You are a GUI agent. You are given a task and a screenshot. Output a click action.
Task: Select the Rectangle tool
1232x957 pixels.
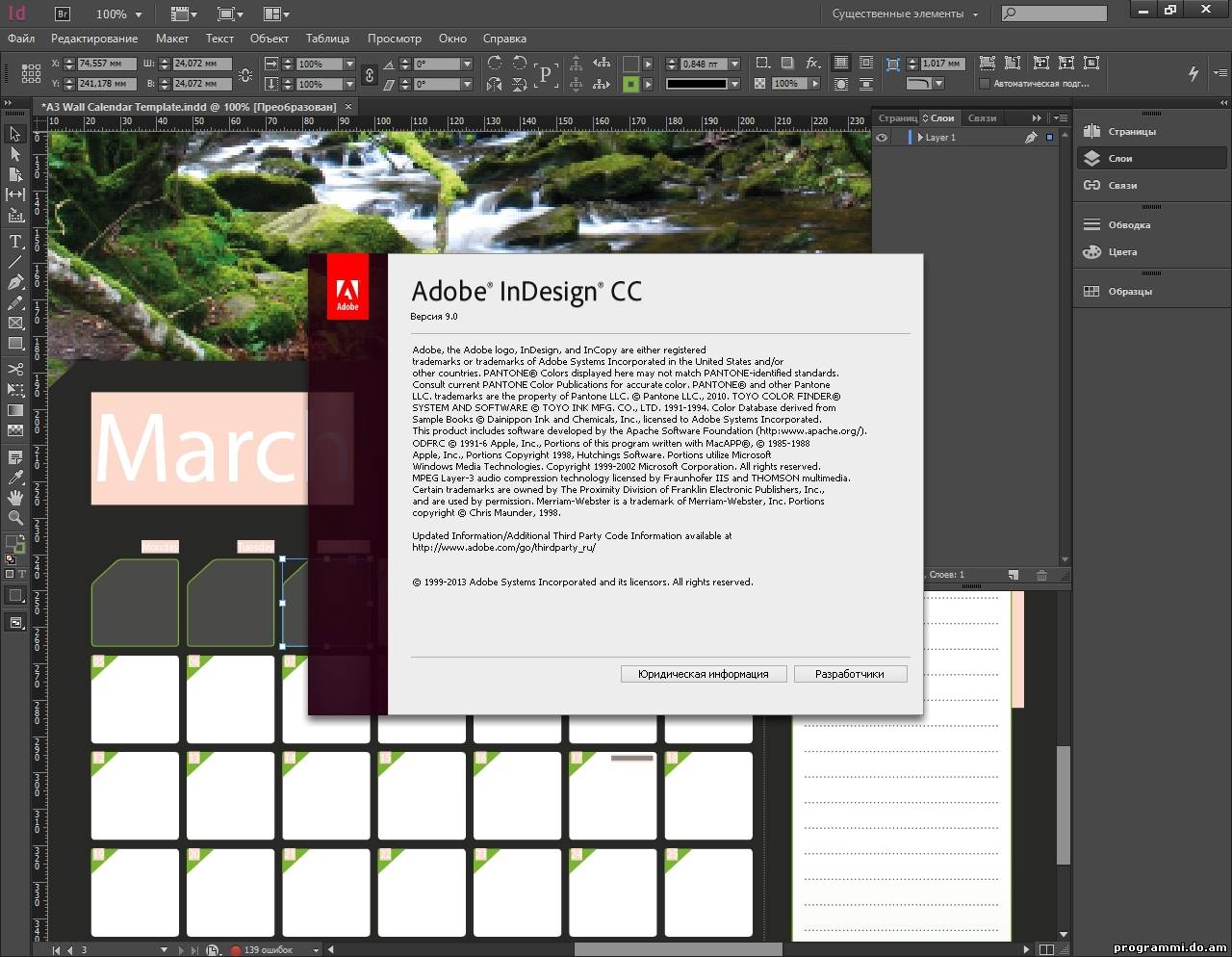click(x=15, y=344)
